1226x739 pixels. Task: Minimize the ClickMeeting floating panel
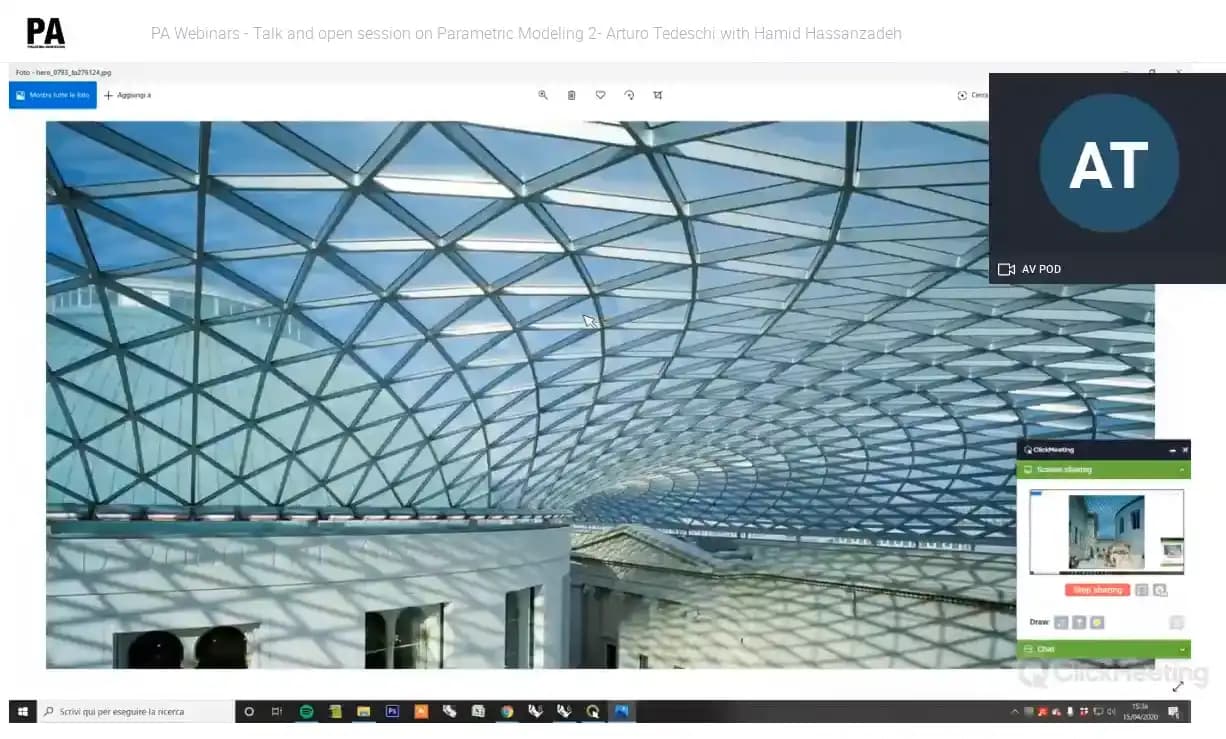pos(1172,450)
